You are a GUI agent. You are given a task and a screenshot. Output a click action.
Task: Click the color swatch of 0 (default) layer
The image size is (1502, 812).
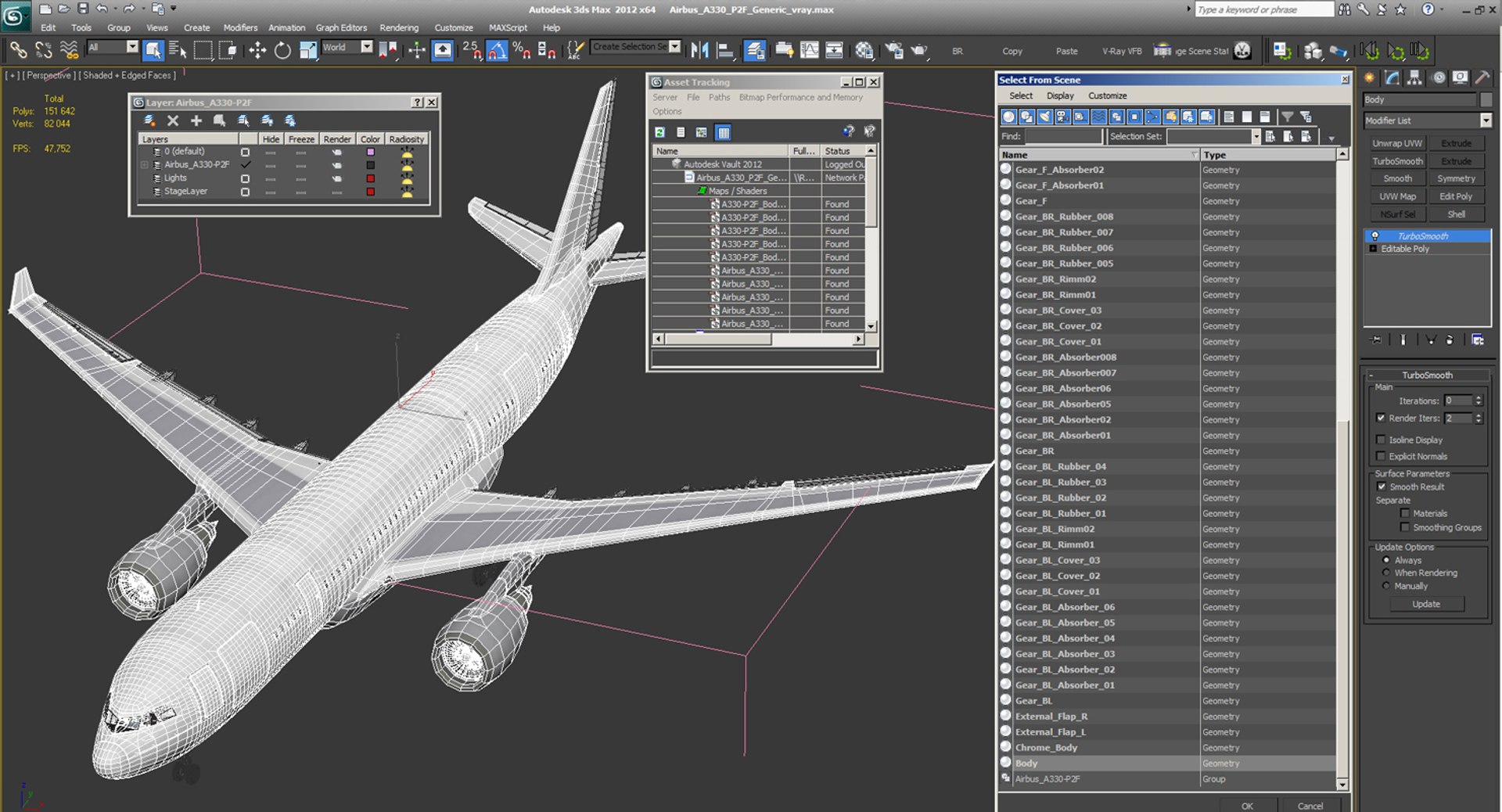click(370, 152)
